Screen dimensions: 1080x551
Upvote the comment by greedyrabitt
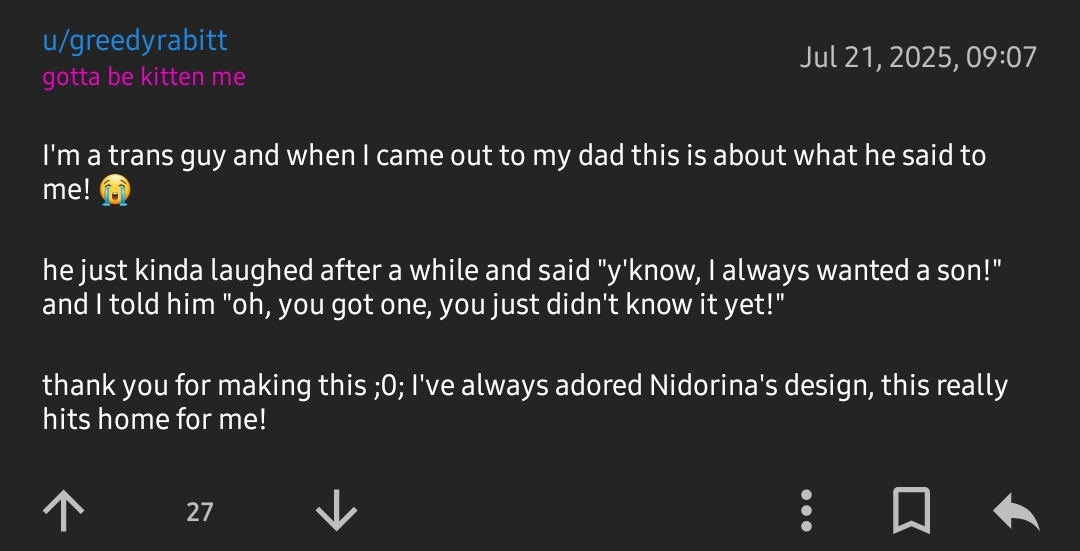click(63, 511)
